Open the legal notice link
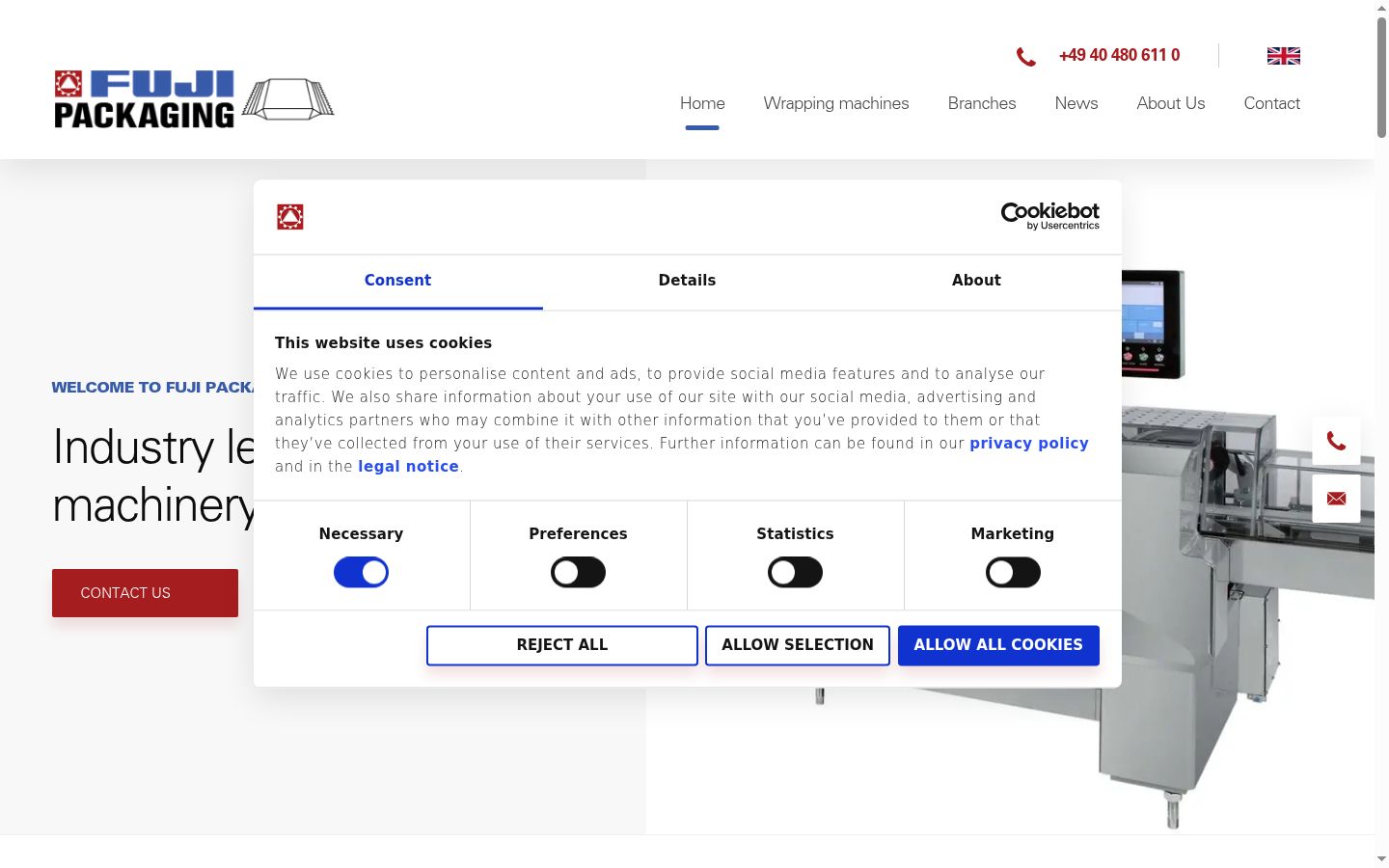The height and width of the screenshot is (868, 1389). pos(408,467)
